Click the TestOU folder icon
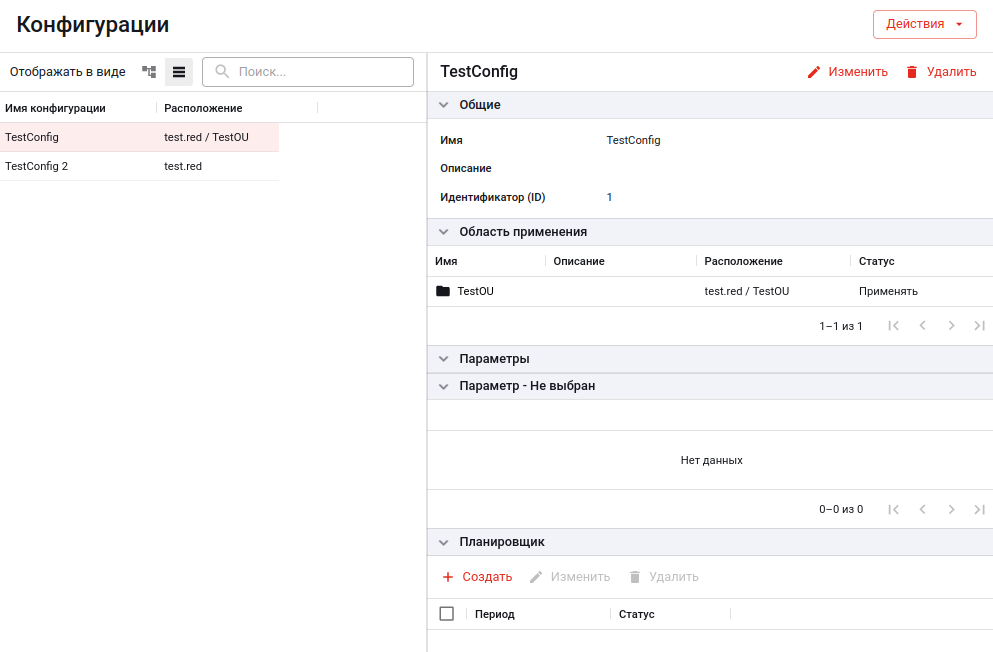 click(x=443, y=291)
